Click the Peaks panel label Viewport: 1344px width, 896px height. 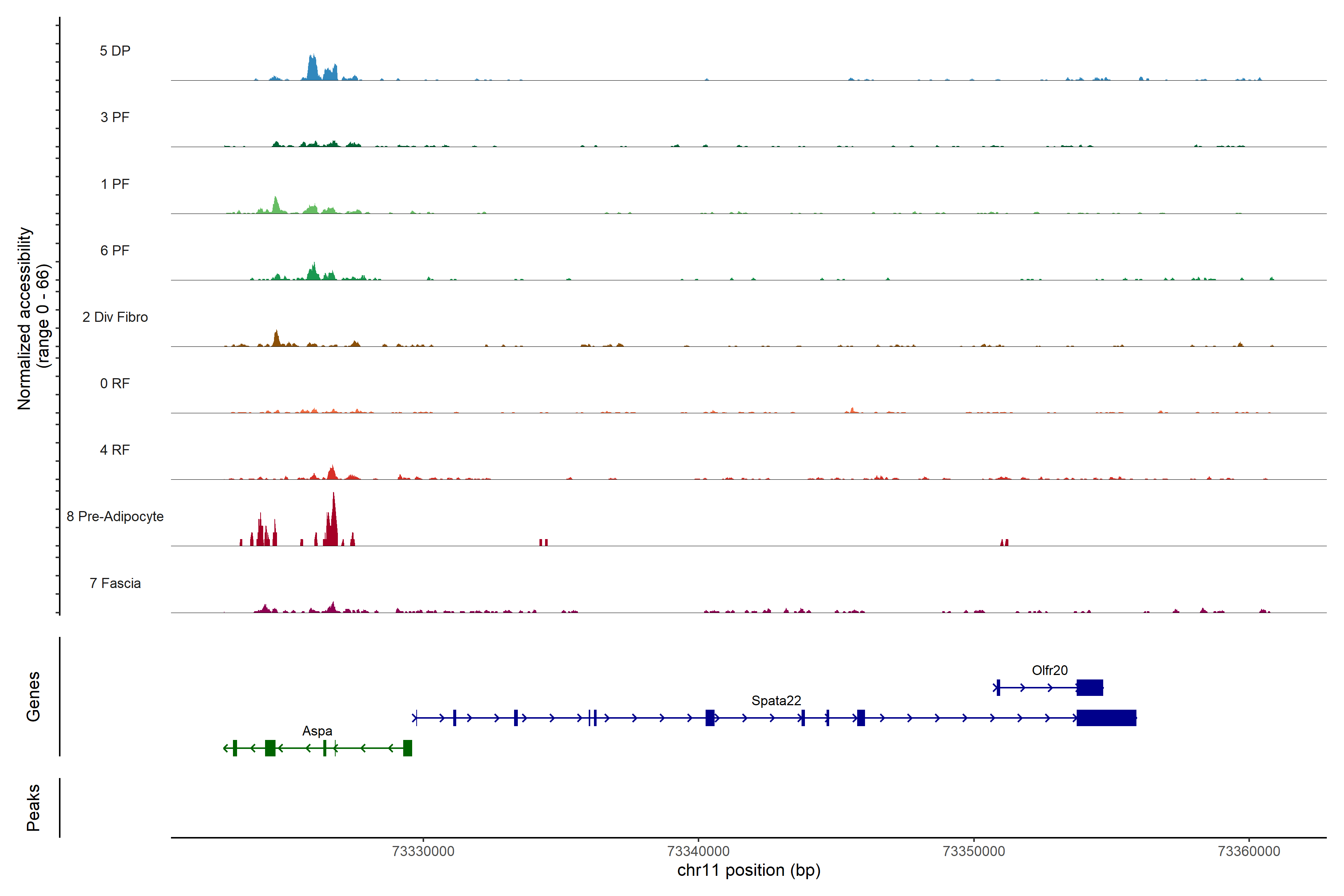pyautogui.click(x=33, y=808)
